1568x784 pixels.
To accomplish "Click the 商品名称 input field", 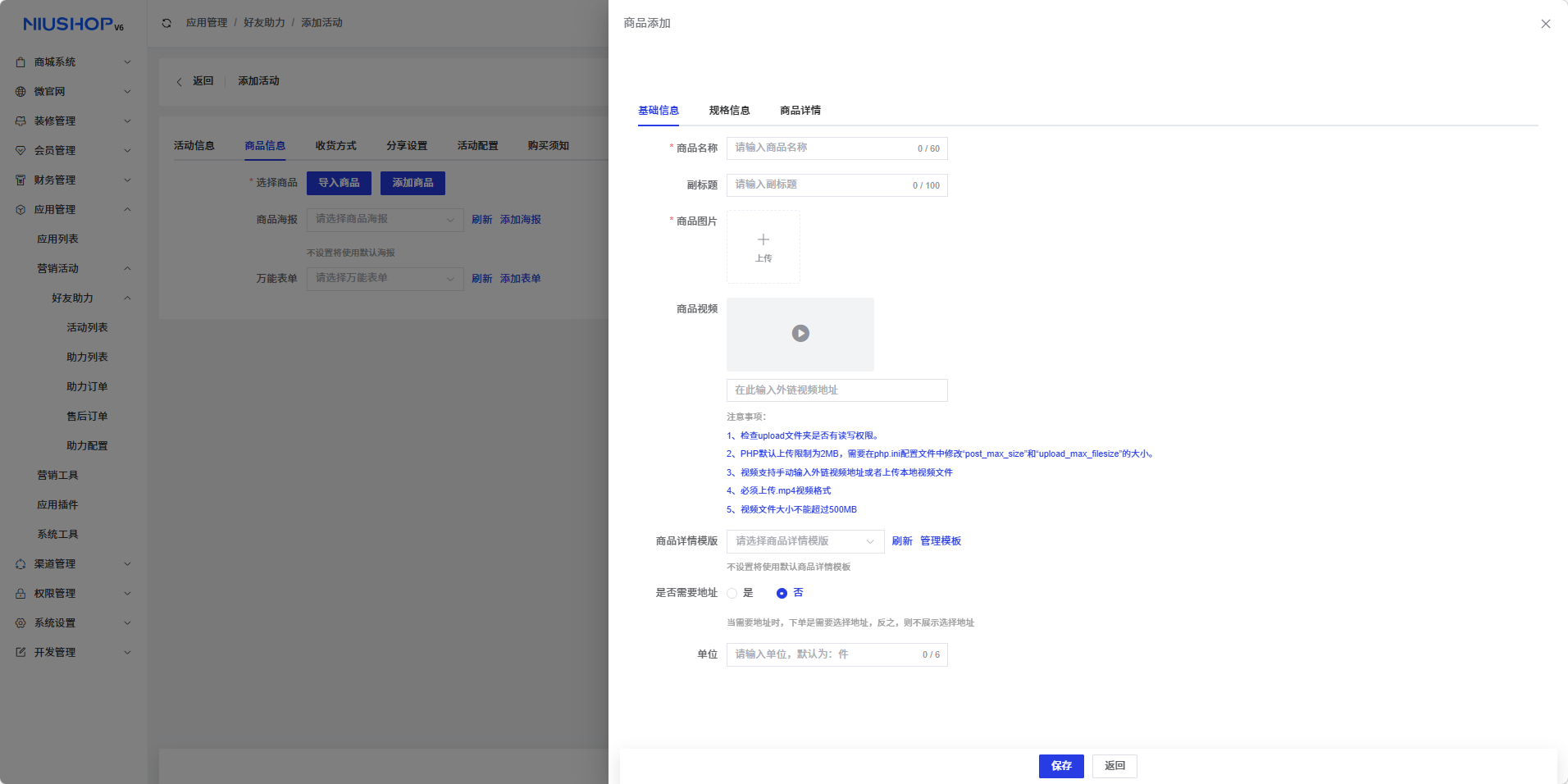I will click(820, 148).
